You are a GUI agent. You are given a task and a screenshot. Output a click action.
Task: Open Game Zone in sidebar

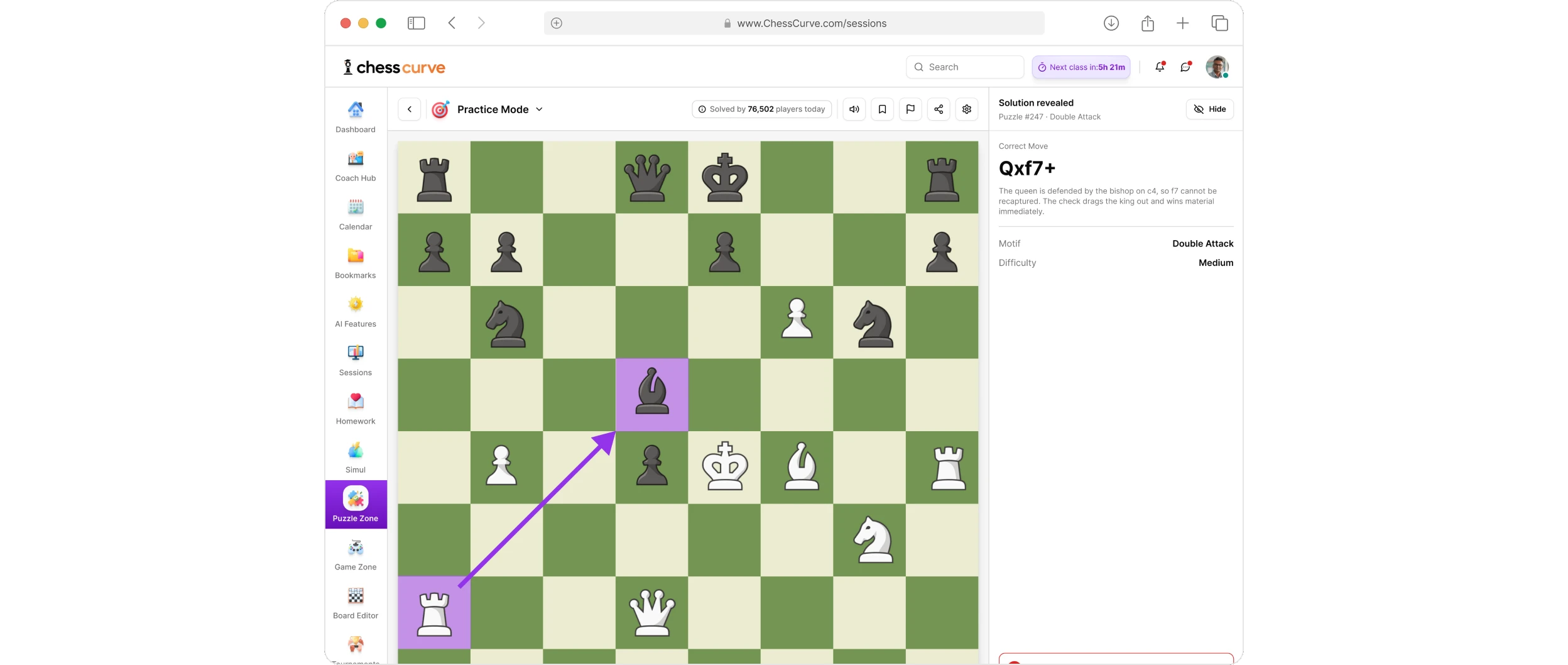point(356,555)
